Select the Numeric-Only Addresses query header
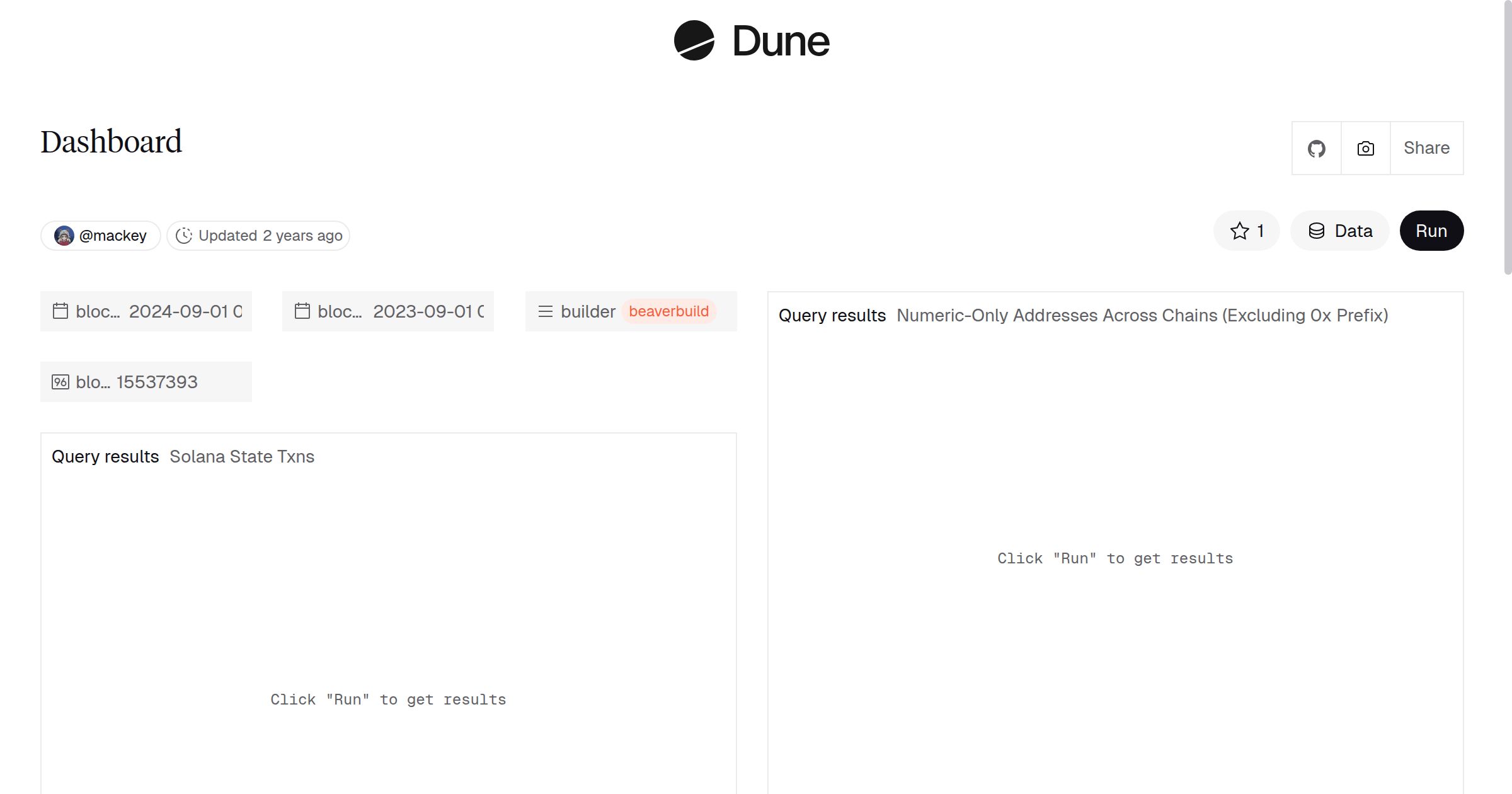This screenshot has width=1512, height=794. (1142, 315)
